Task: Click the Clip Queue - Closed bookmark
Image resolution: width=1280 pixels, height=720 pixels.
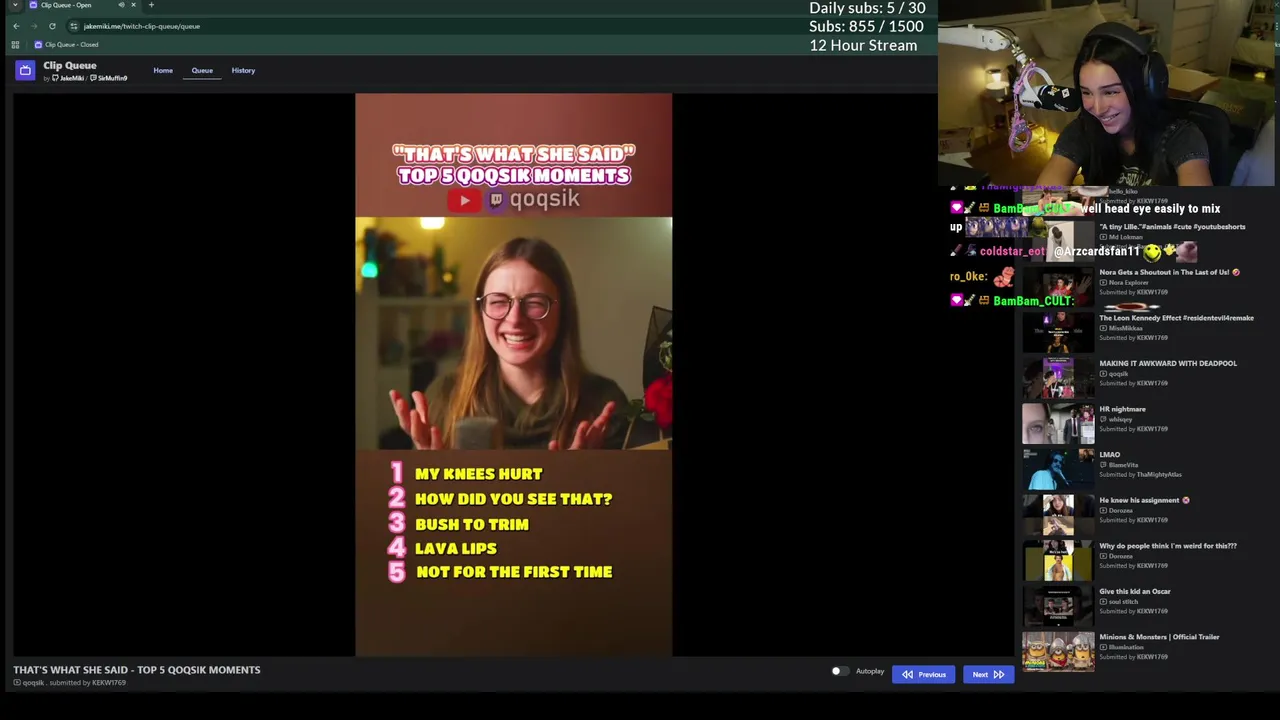Action: point(66,44)
